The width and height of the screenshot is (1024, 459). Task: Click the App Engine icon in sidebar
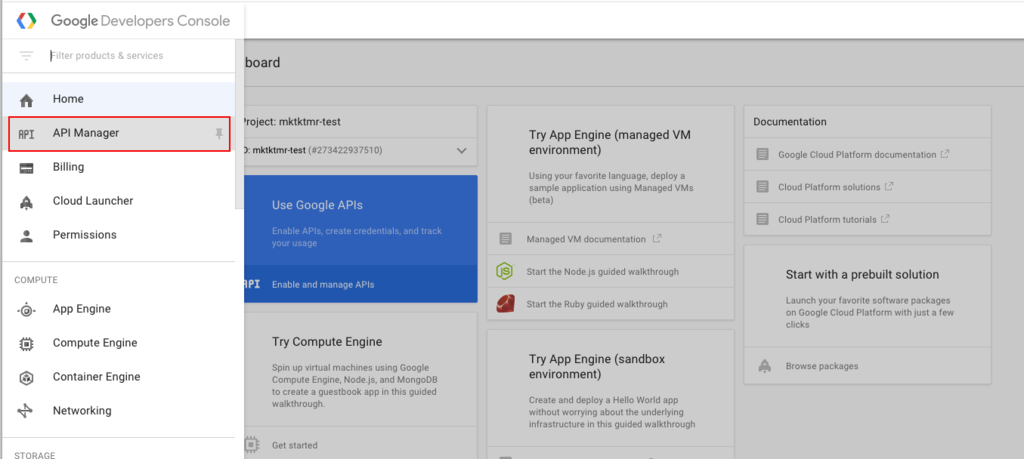click(26, 309)
